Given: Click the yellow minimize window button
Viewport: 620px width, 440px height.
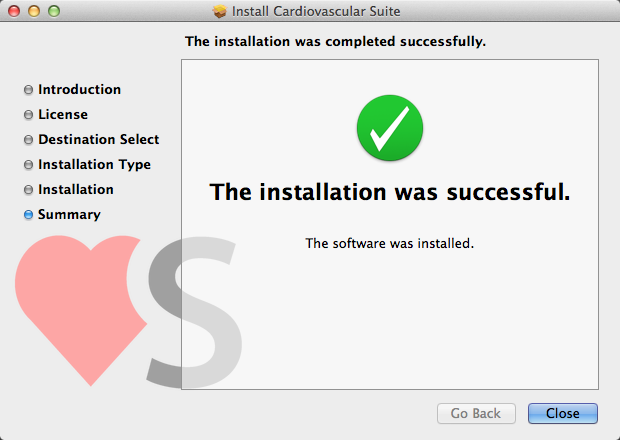Looking at the screenshot, I should (34, 11).
